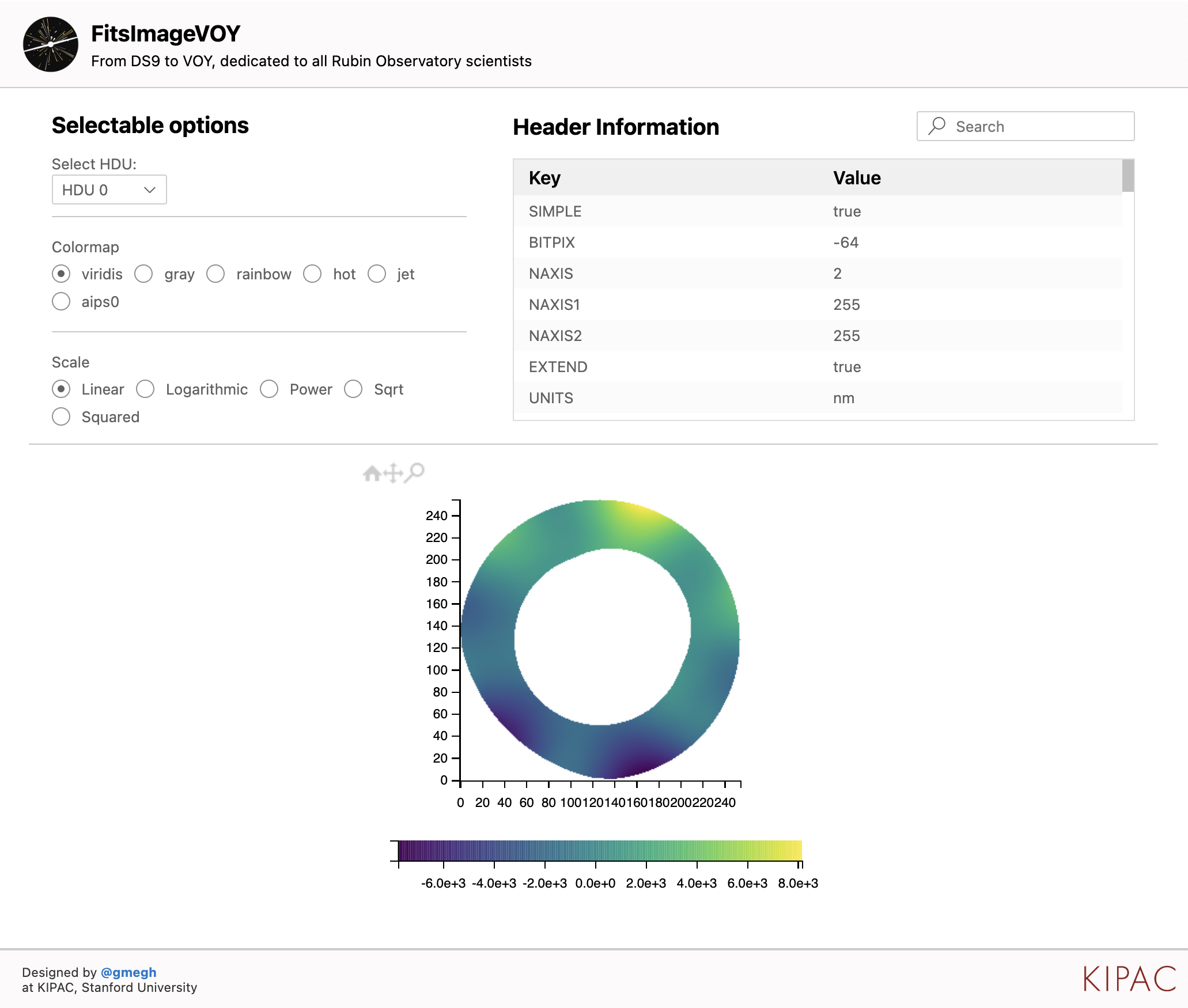
Task: Click the nm value cell
Action: [x=843, y=398]
